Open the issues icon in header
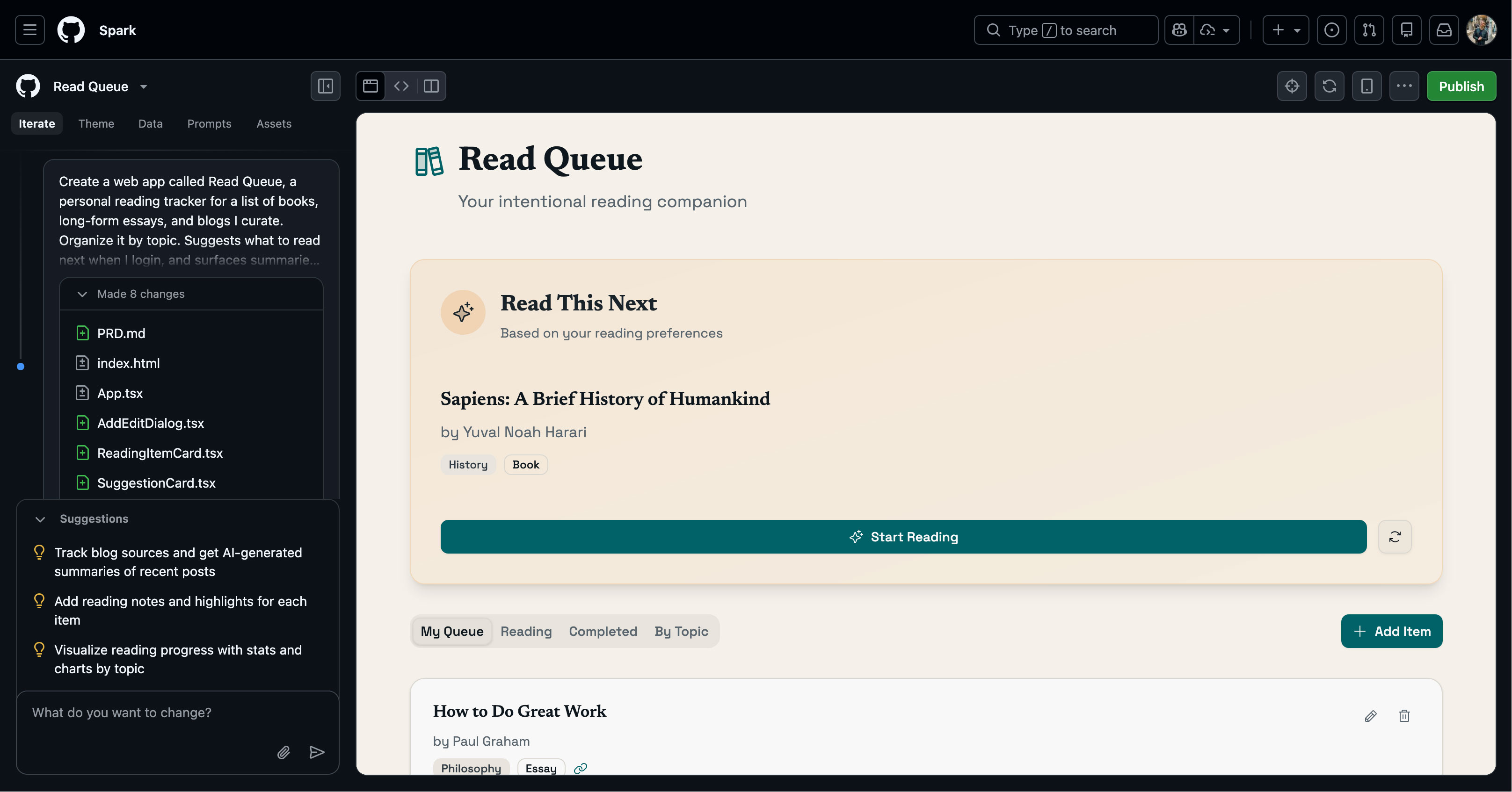This screenshot has height=792, width=1512. click(x=1332, y=30)
